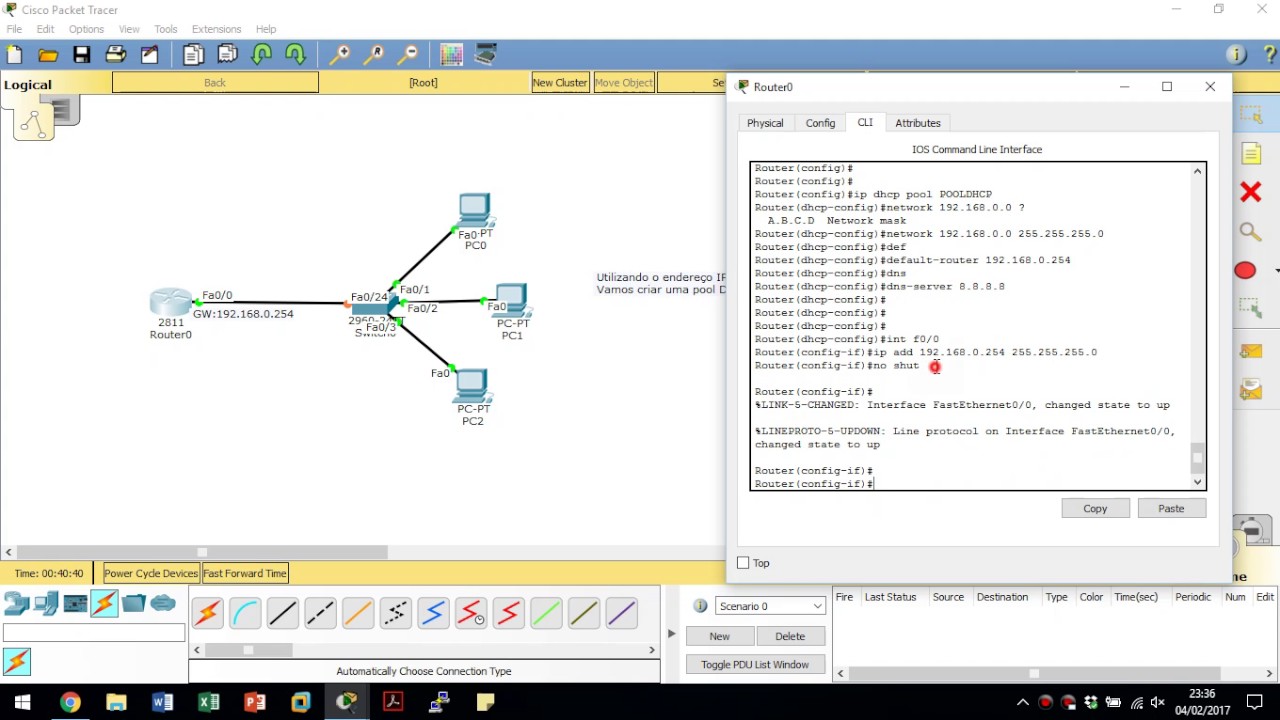Undo the last action with the left green arrow
The image size is (1280, 720).
coord(262,55)
